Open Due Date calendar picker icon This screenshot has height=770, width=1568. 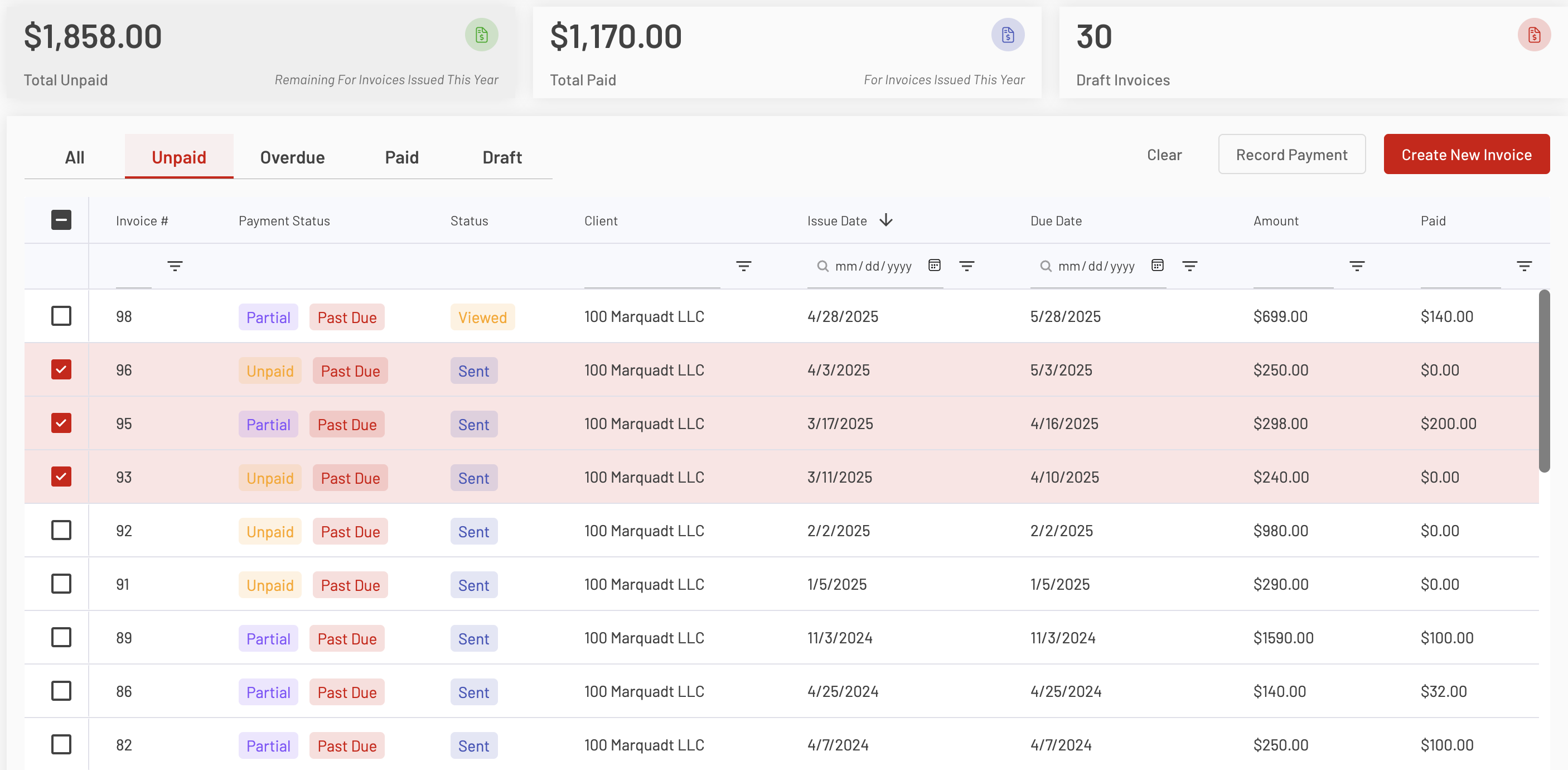[1157, 266]
